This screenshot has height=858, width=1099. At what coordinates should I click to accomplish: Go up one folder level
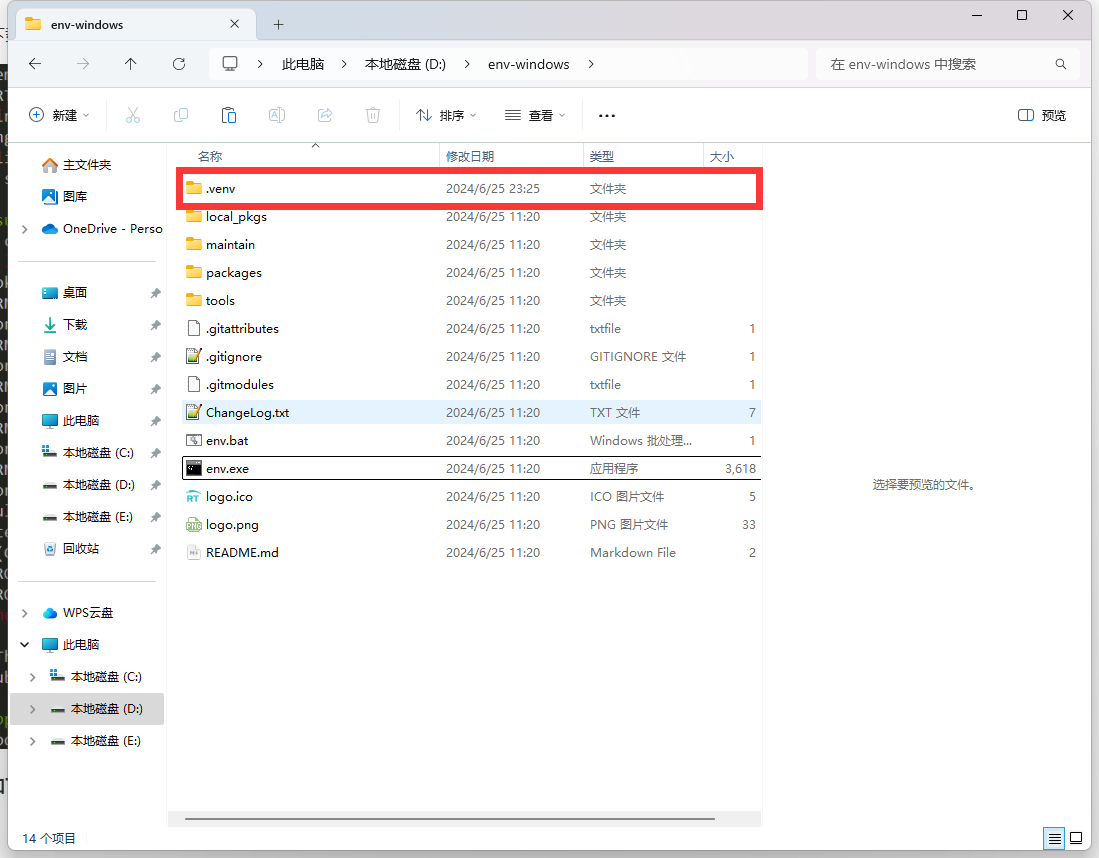pyautogui.click(x=130, y=64)
